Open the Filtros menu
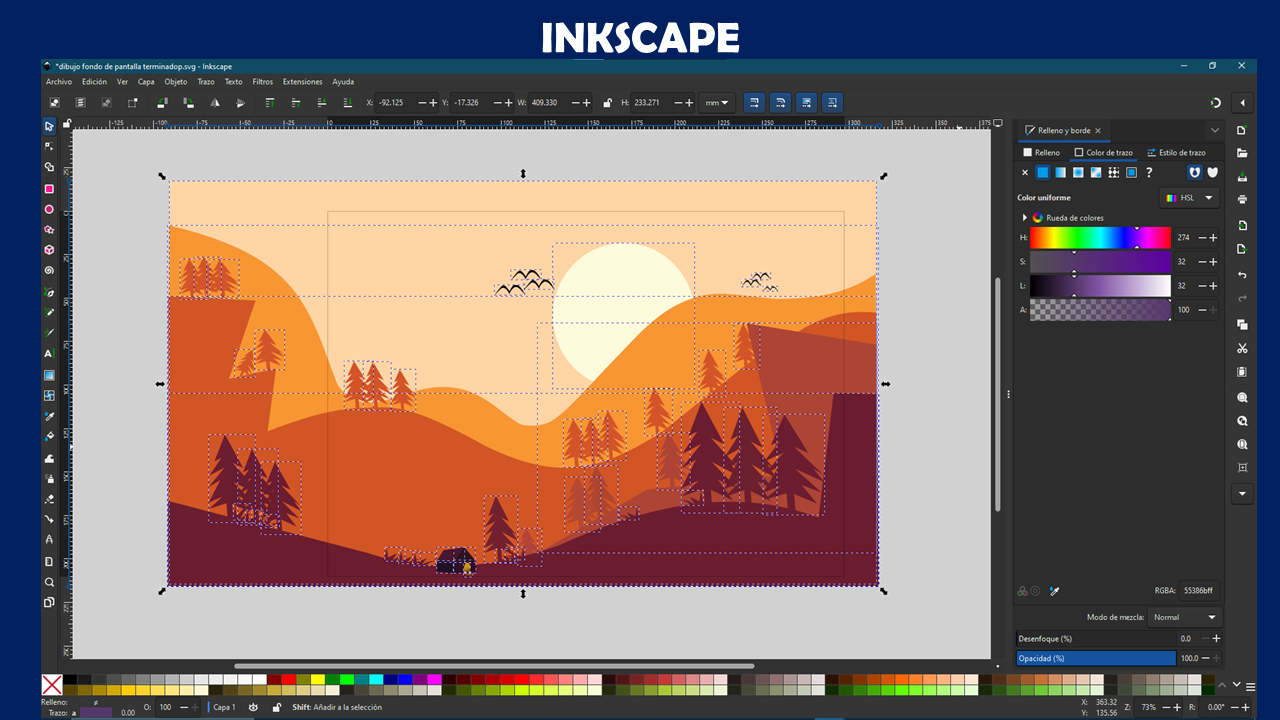The height and width of the screenshot is (720, 1280). 262,82
